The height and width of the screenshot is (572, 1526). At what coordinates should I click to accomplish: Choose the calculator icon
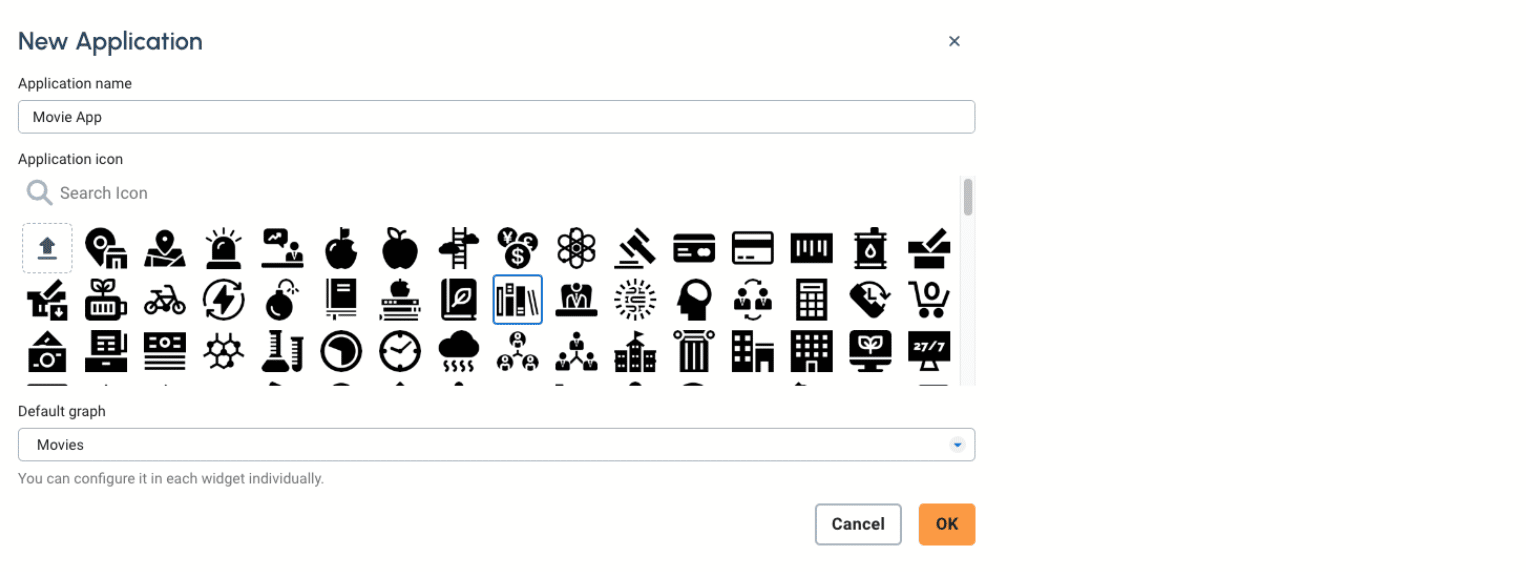point(811,299)
